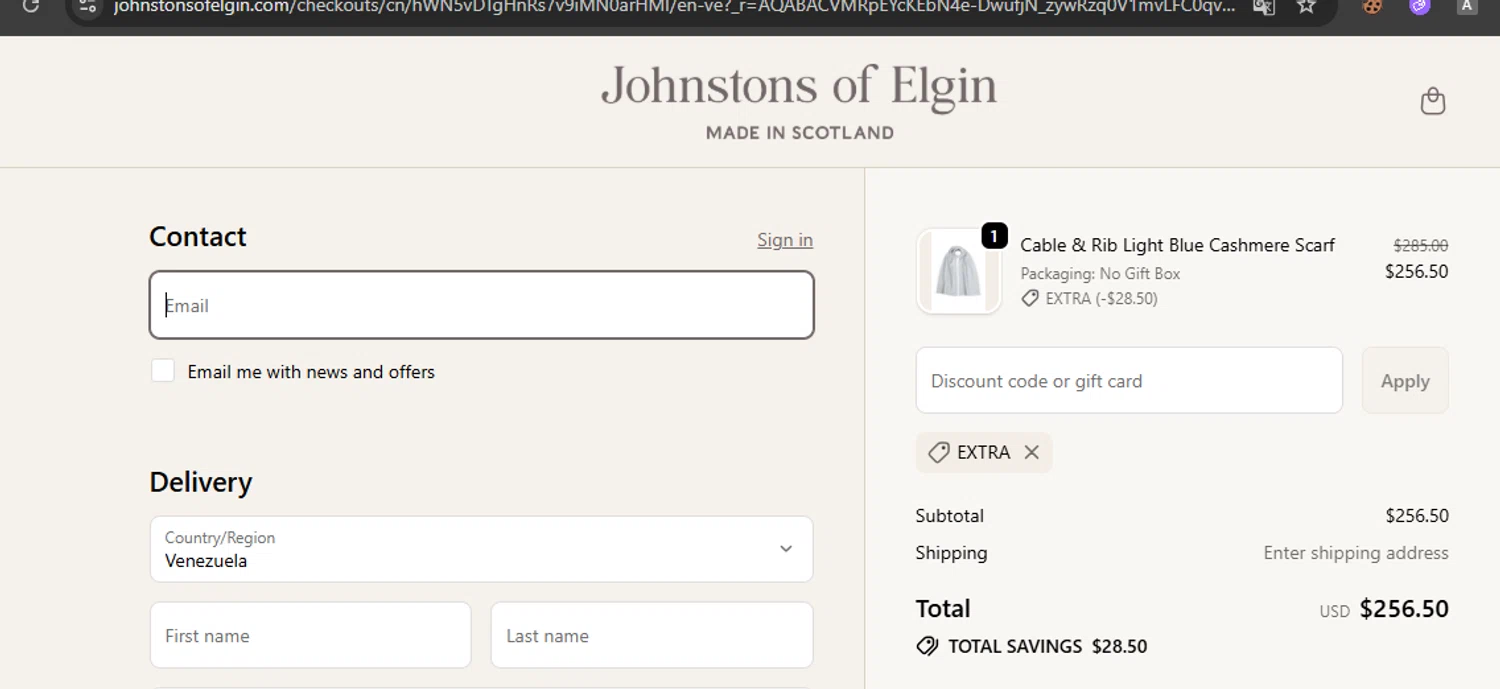Click the Discount code or gift card field
Viewport: 1500px width, 689px height.
(1129, 380)
